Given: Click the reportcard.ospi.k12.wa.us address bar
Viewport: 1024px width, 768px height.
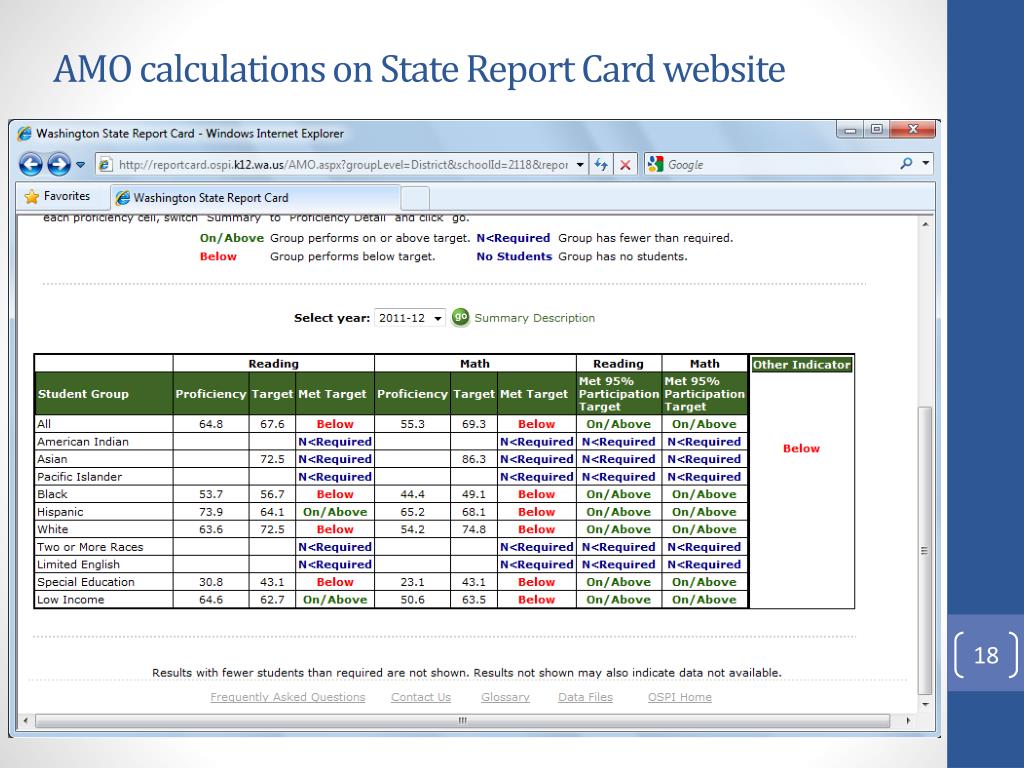Looking at the screenshot, I should 343,165.
